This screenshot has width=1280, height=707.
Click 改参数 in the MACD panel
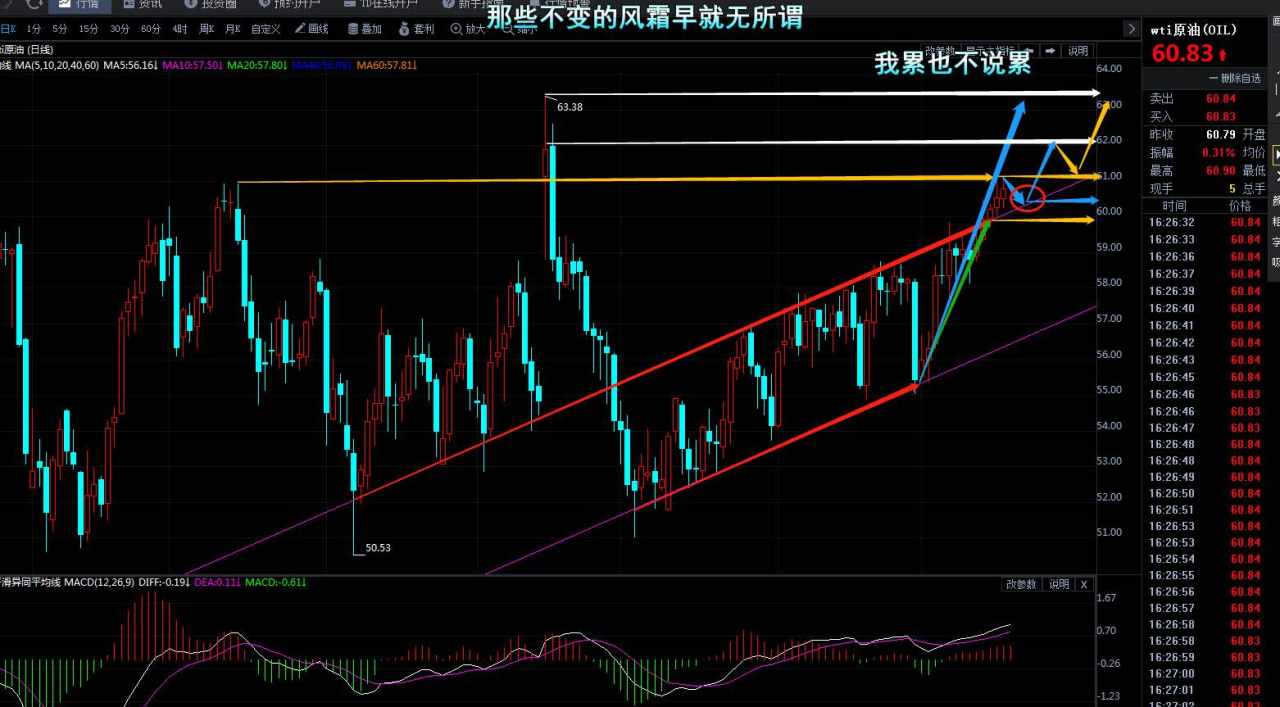click(x=1021, y=584)
